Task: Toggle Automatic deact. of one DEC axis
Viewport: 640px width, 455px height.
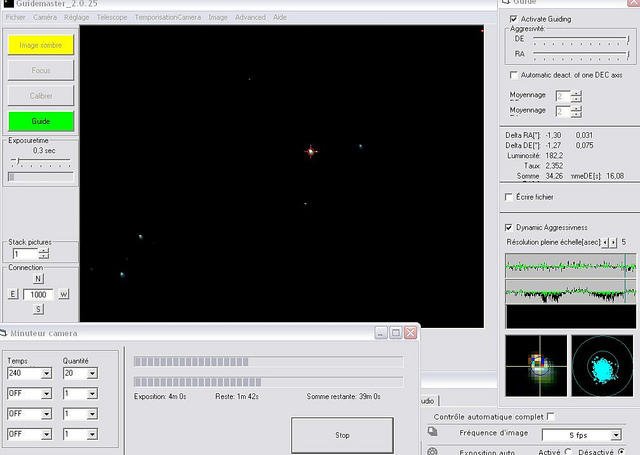Action: (x=513, y=75)
